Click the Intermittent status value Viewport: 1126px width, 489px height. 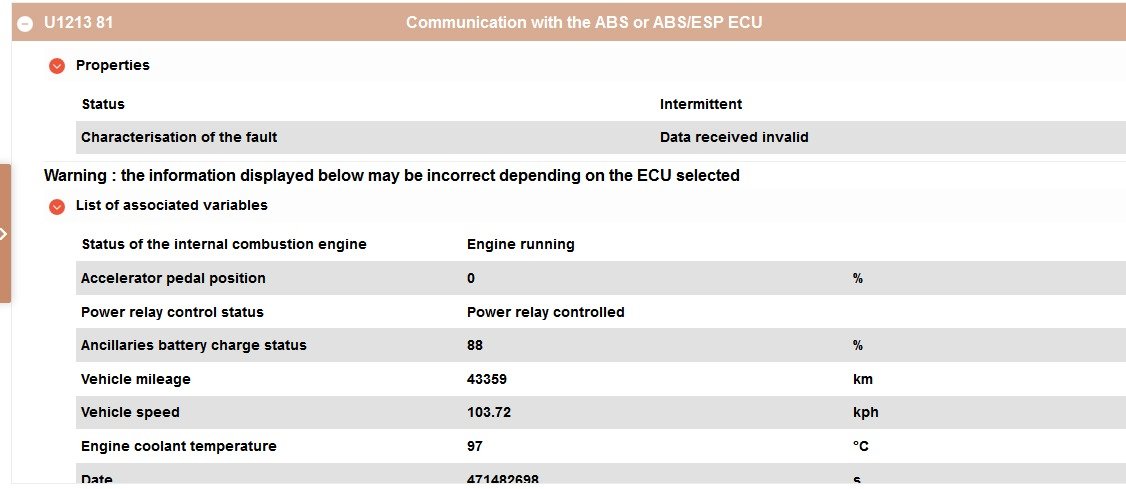tap(701, 104)
